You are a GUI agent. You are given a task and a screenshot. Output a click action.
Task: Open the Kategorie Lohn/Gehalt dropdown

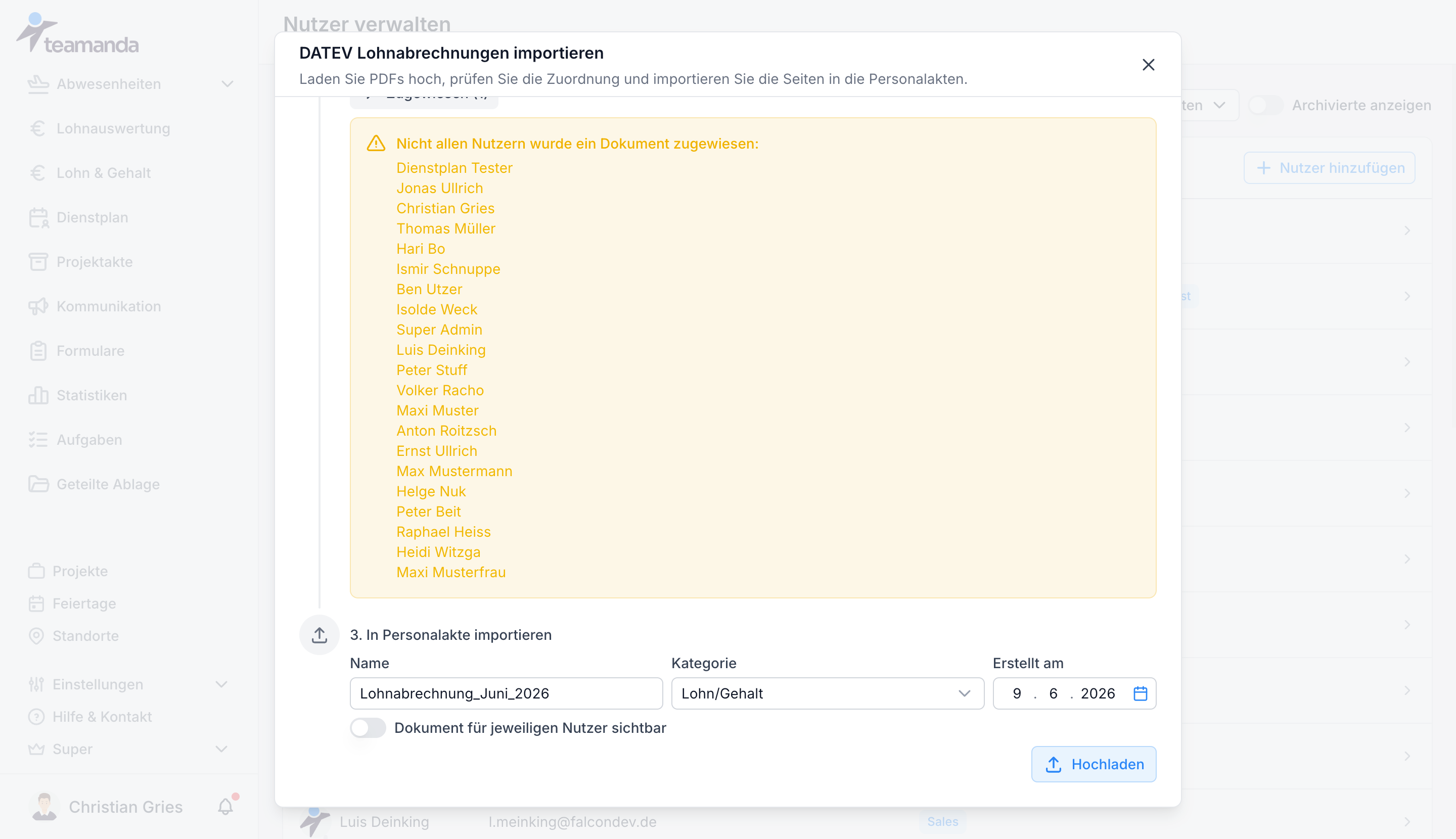(827, 693)
